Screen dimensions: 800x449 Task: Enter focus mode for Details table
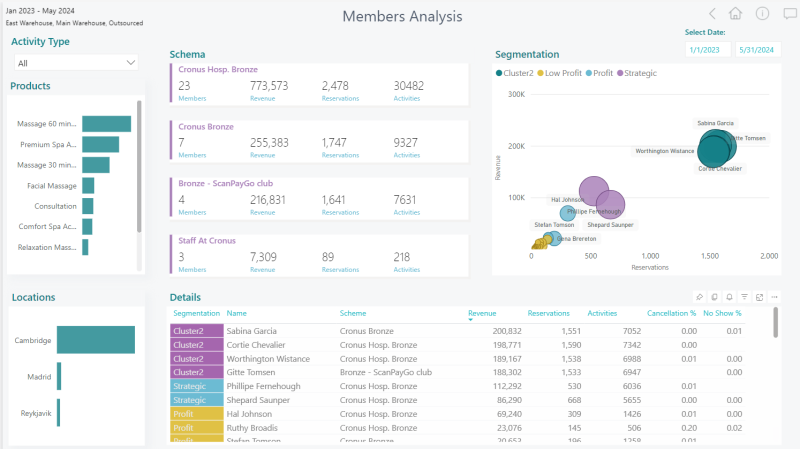(759, 297)
